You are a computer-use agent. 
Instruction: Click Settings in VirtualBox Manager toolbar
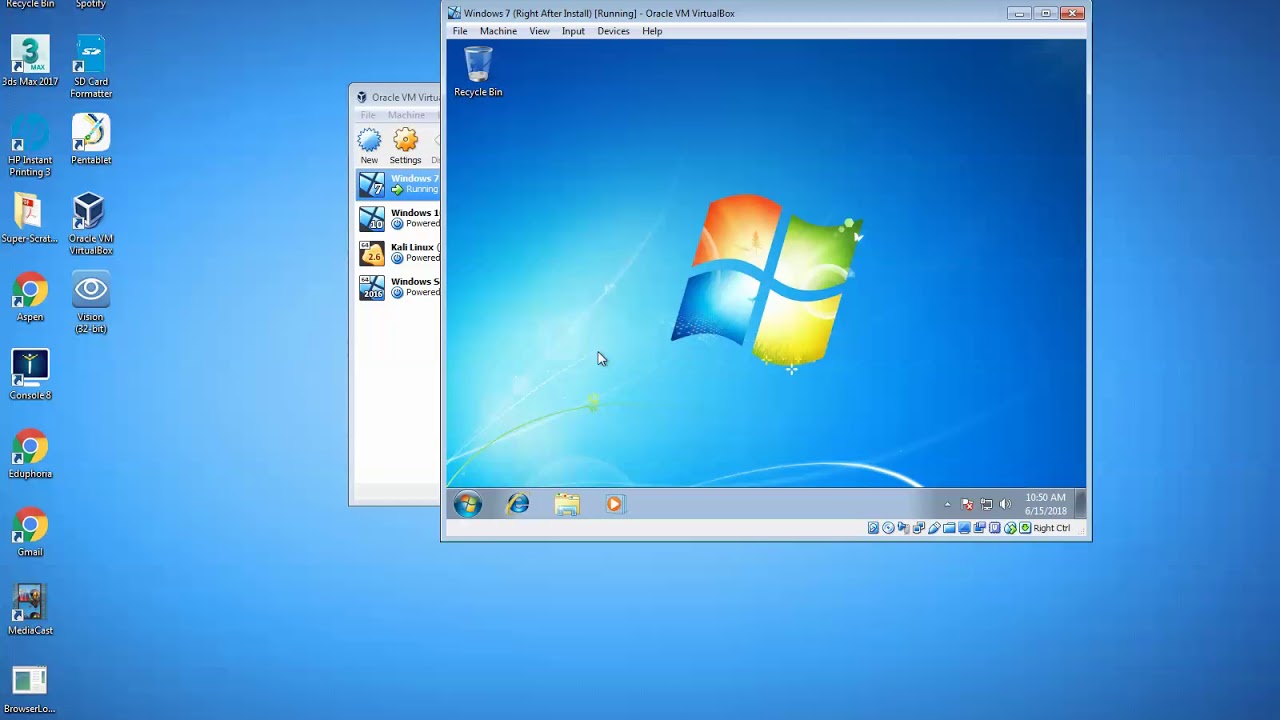(x=405, y=146)
